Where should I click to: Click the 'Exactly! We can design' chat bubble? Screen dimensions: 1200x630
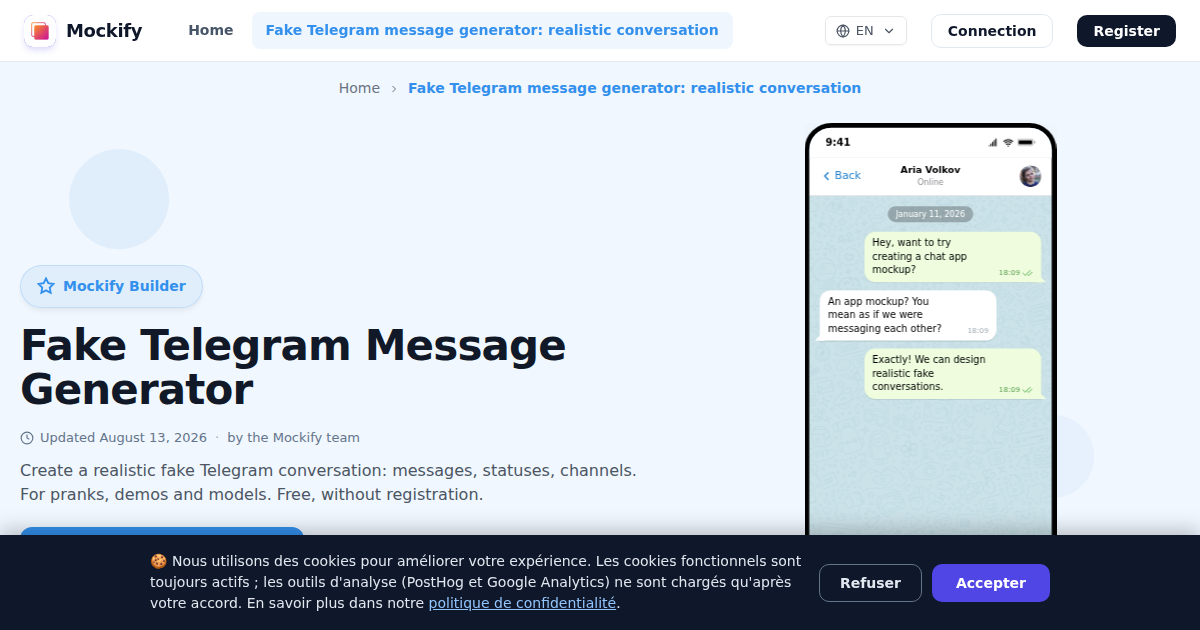(953, 373)
